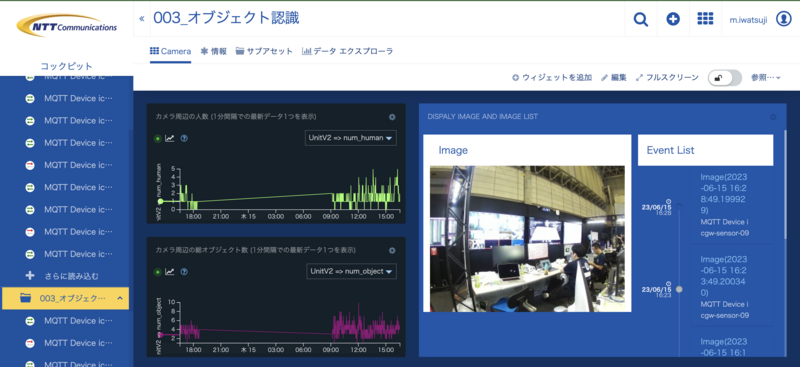
Task: Toggle the dashboard lock switch
Action: (x=724, y=78)
